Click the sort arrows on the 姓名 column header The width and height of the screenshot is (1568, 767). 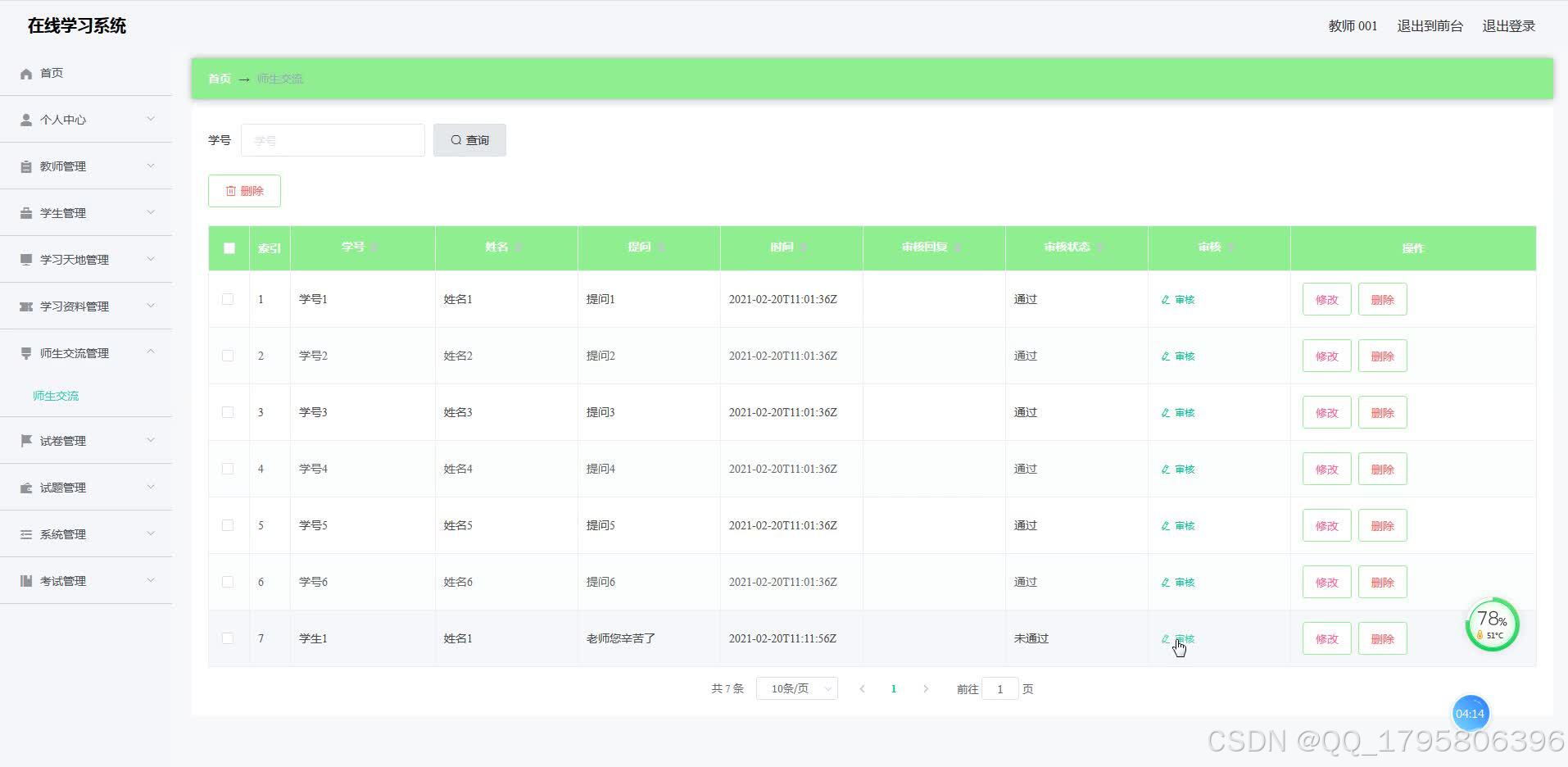pyautogui.click(x=518, y=247)
